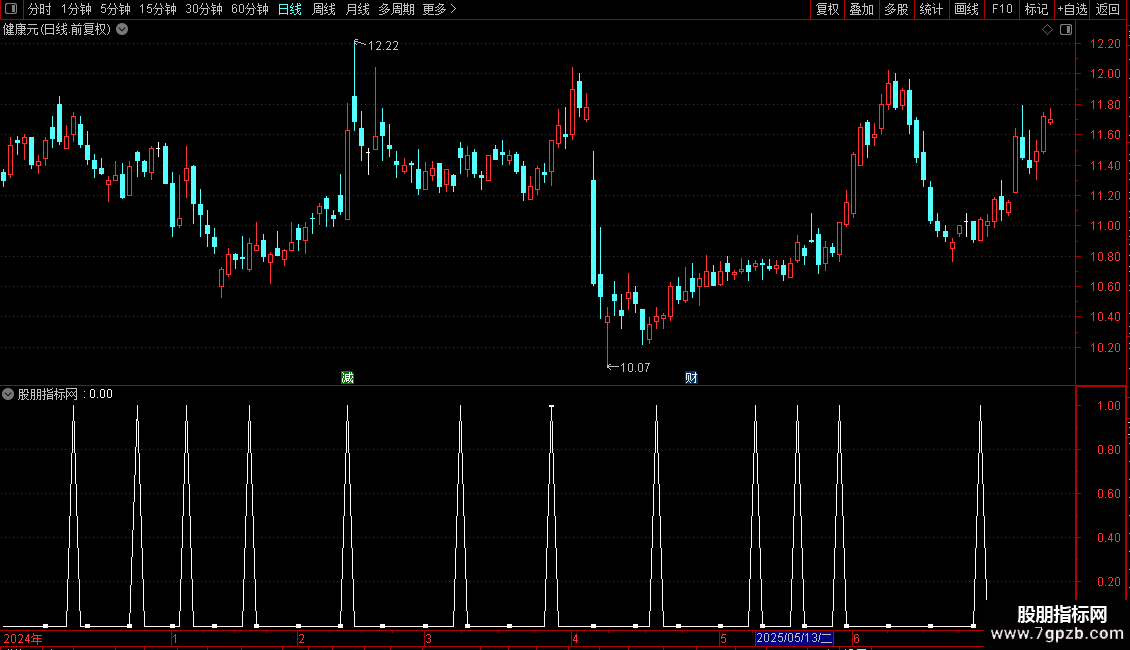Select the 60分钟 period tab
This screenshot has height=650, width=1130.
[250, 9]
